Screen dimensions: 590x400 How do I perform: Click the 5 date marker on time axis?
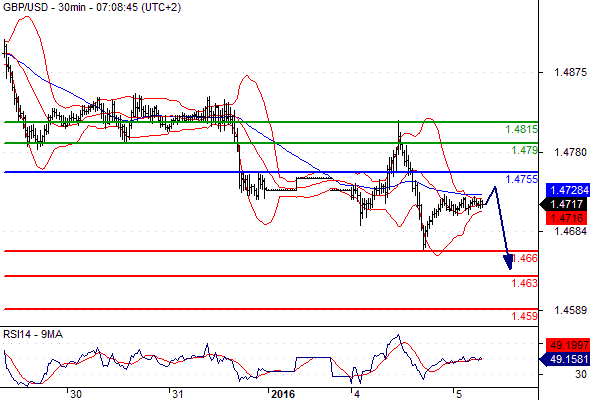coord(459,394)
